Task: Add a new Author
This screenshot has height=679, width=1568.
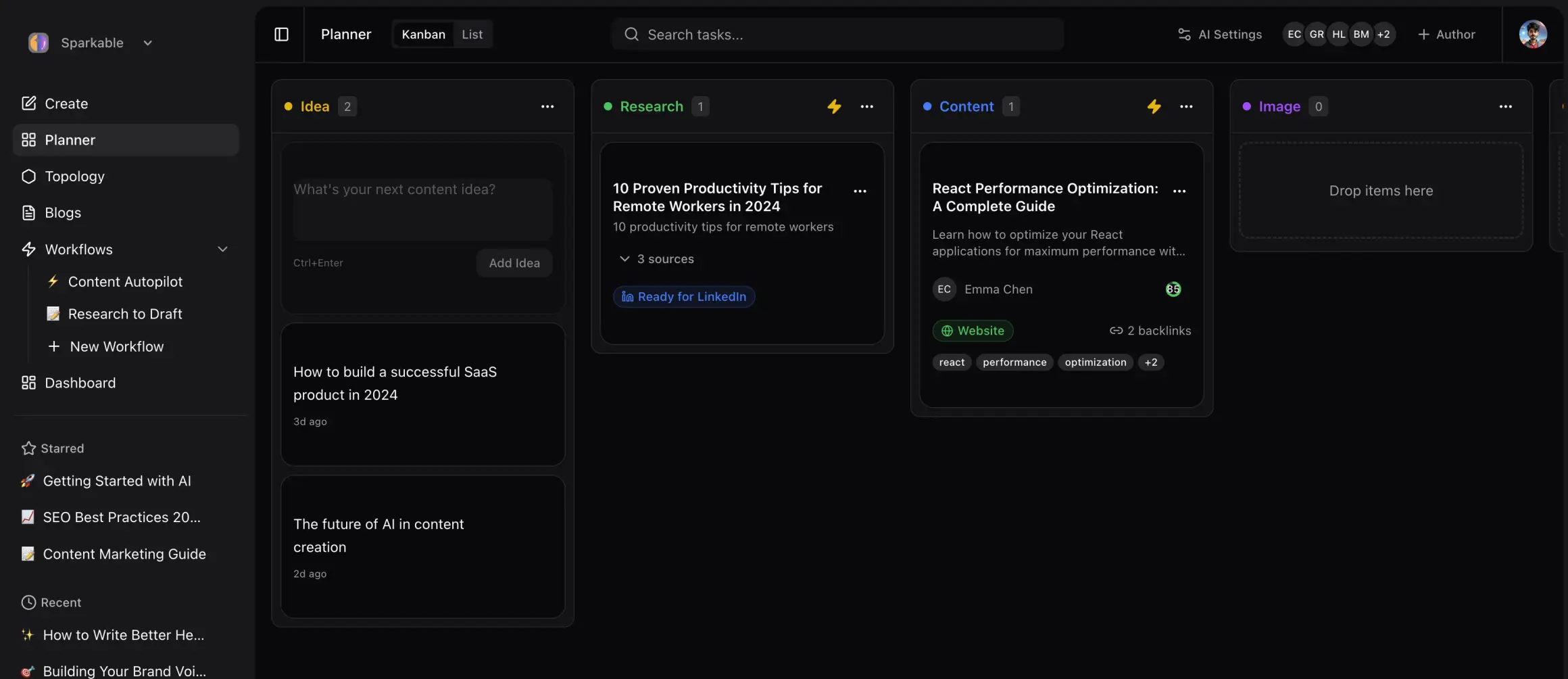Action: [x=1446, y=34]
